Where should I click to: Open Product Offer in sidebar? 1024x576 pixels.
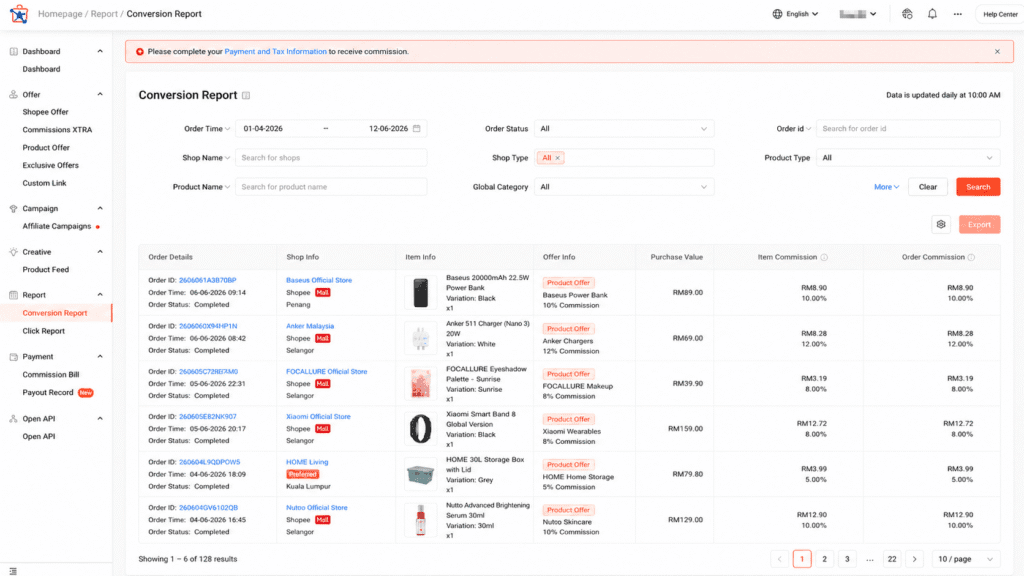tap(46, 148)
